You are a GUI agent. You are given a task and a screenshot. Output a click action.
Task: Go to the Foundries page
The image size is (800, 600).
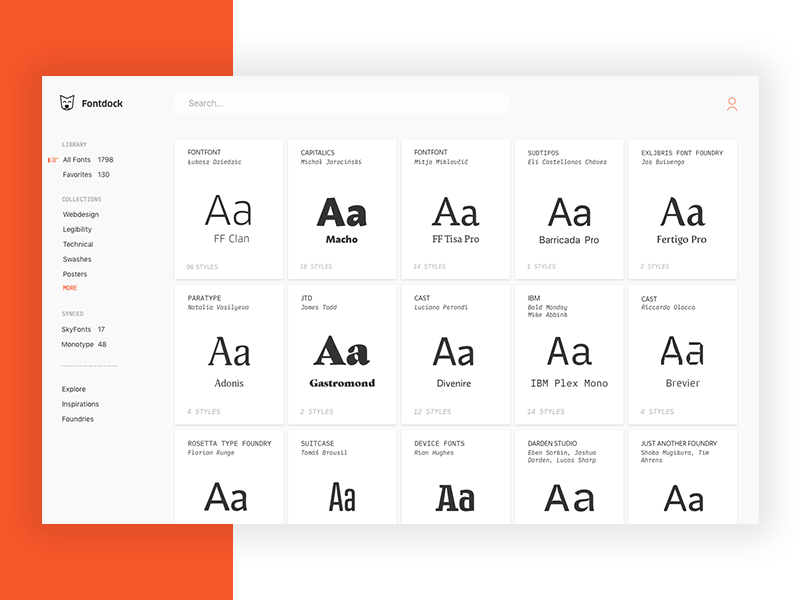click(x=78, y=419)
